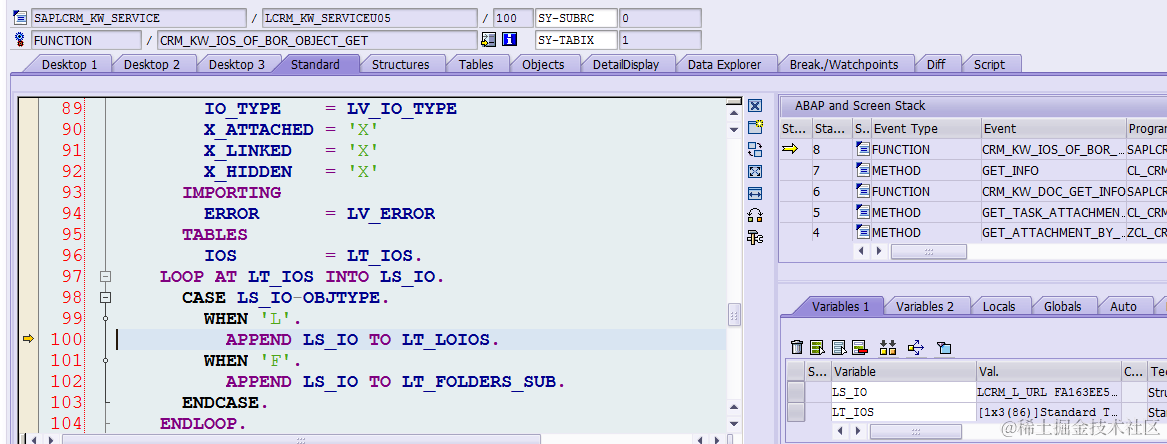Switch to the Locals tab

(1000, 306)
